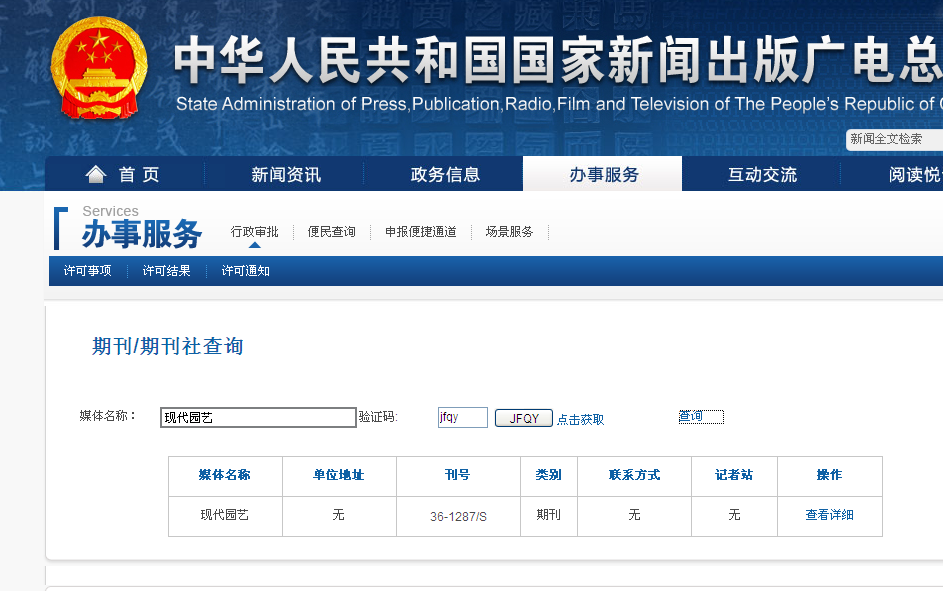Click the 期刊 category cell

(548, 515)
